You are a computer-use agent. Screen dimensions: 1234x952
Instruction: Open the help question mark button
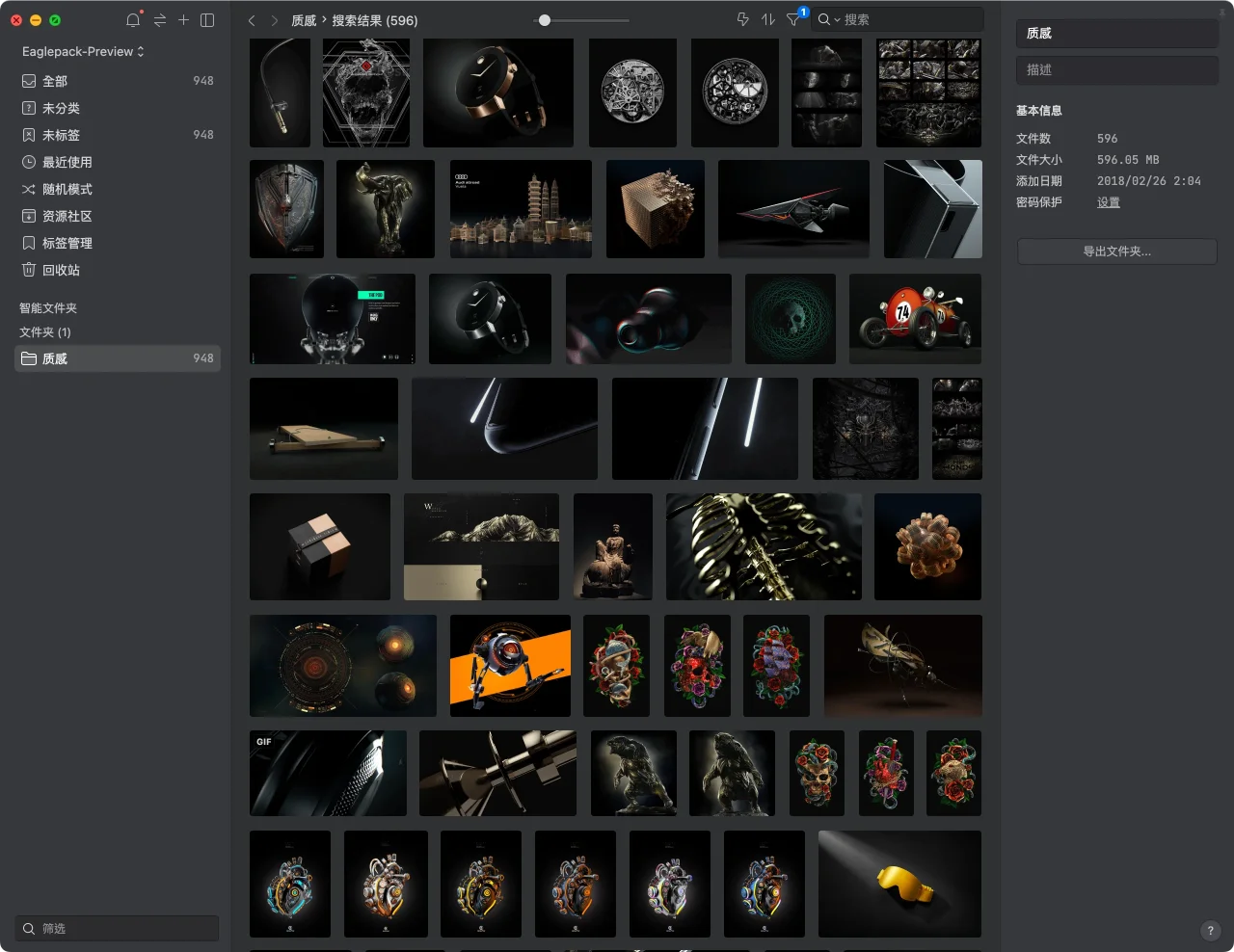click(x=1211, y=931)
